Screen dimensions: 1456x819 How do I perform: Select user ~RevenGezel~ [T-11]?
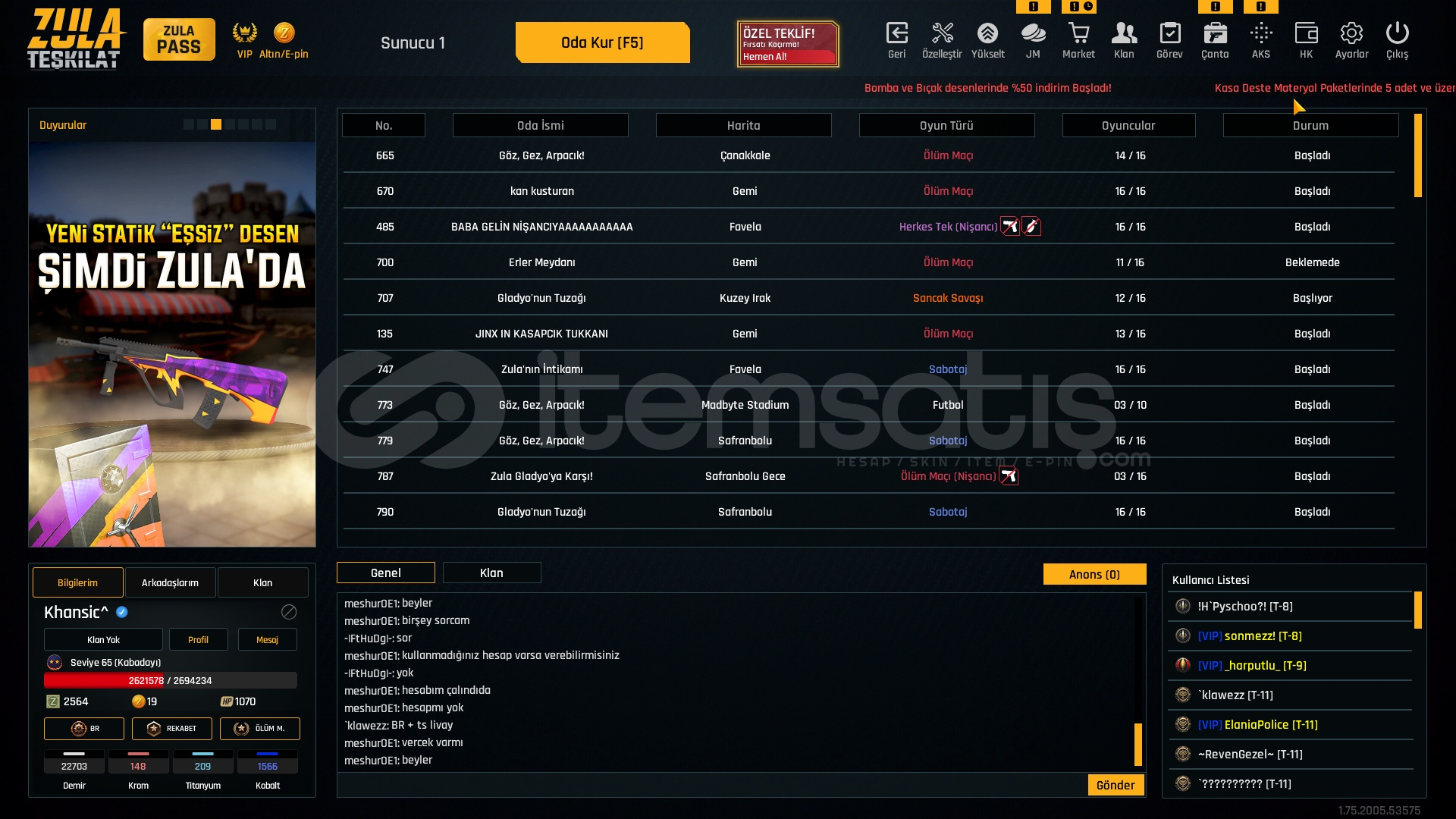click(1291, 754)
